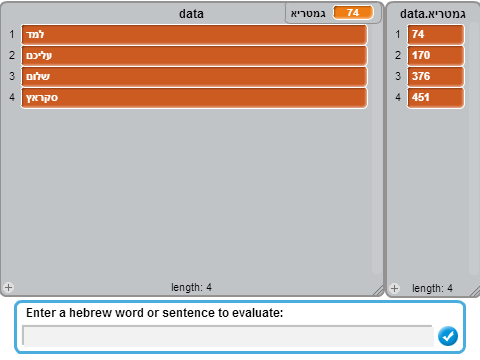Click the data.גמטריא list title
This screenshot has height=360, width=480.
coord(433,14)
